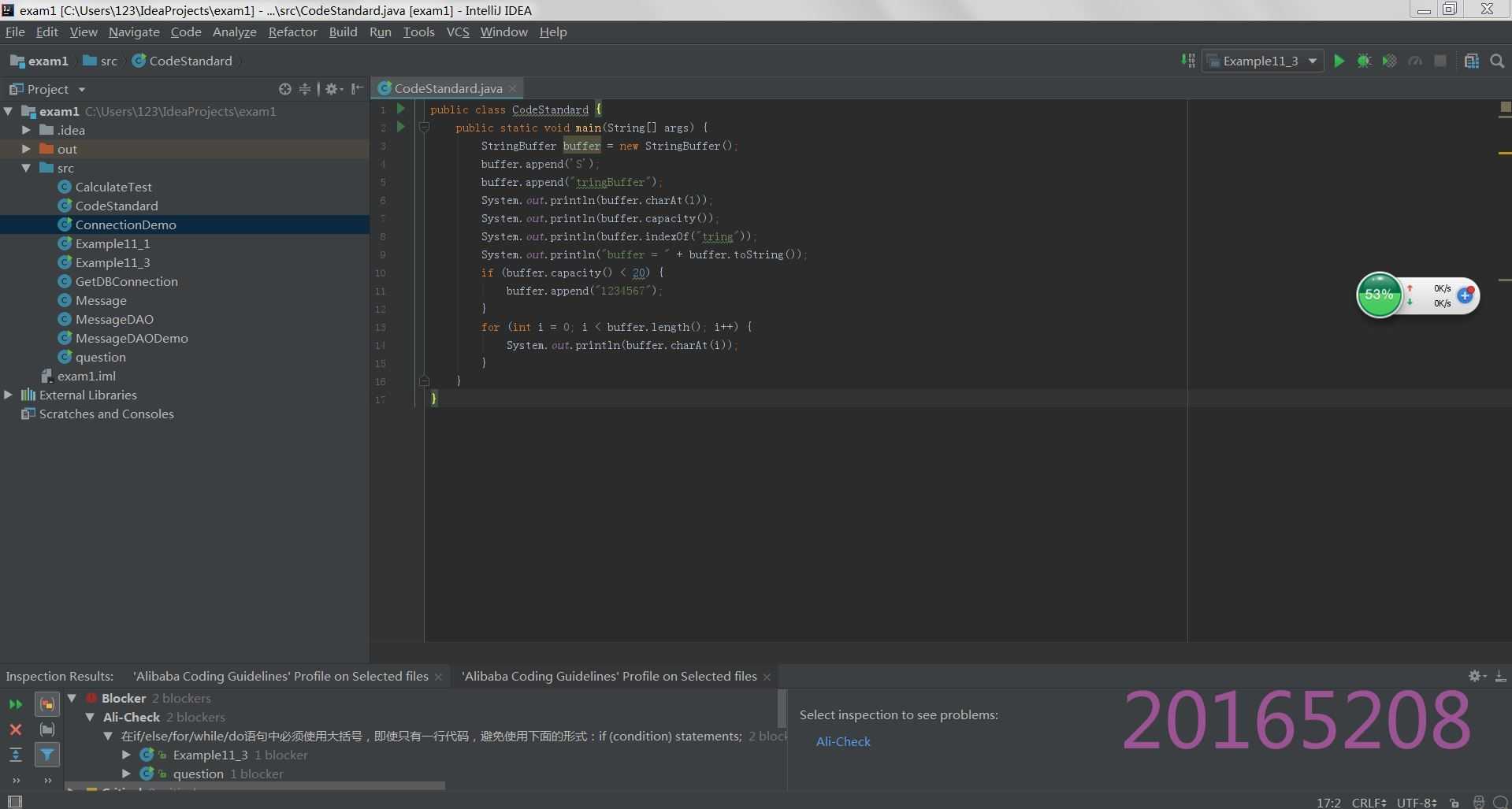Screen dimensions: 1512x809
Task: Collapse the Ali-Check group
Action: coord(90,717)
